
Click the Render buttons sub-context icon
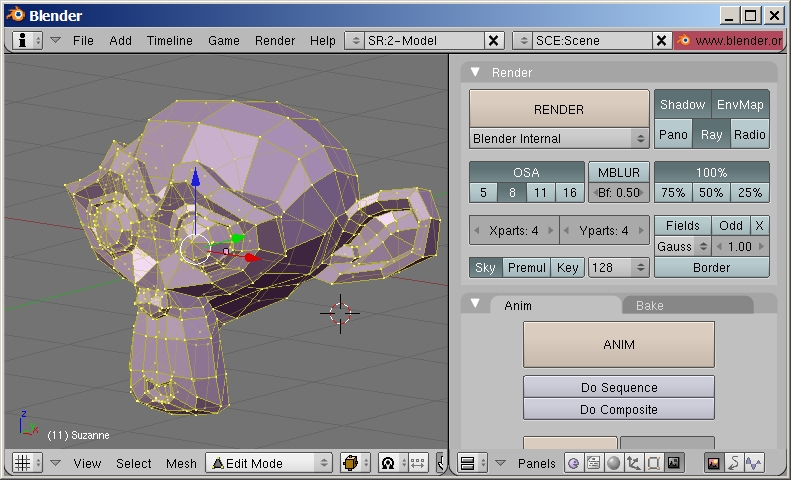[x=714, y=463]
